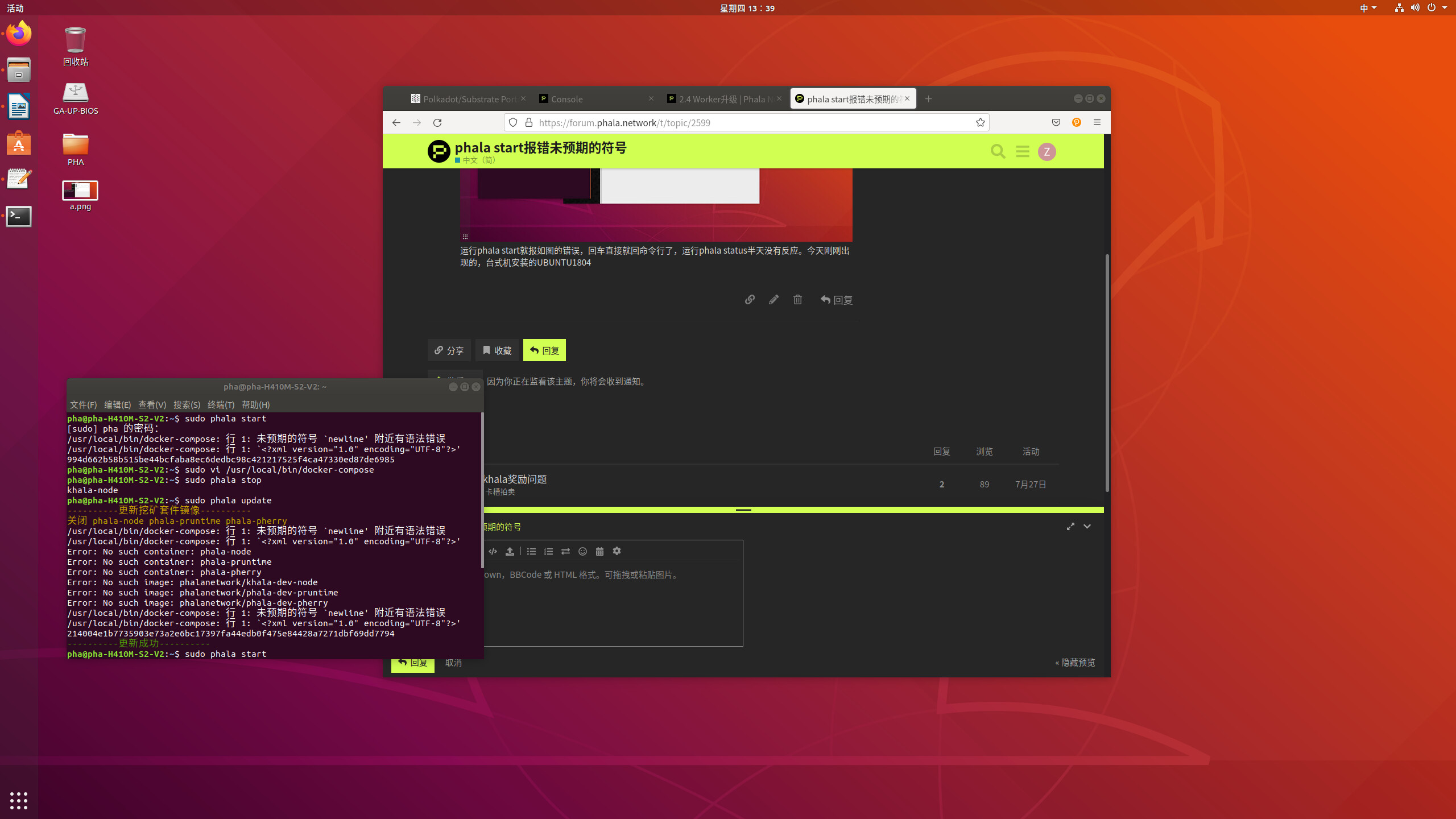
Task: Open the terminal's 终端(T) menu
Action: (x=221, y=404)
